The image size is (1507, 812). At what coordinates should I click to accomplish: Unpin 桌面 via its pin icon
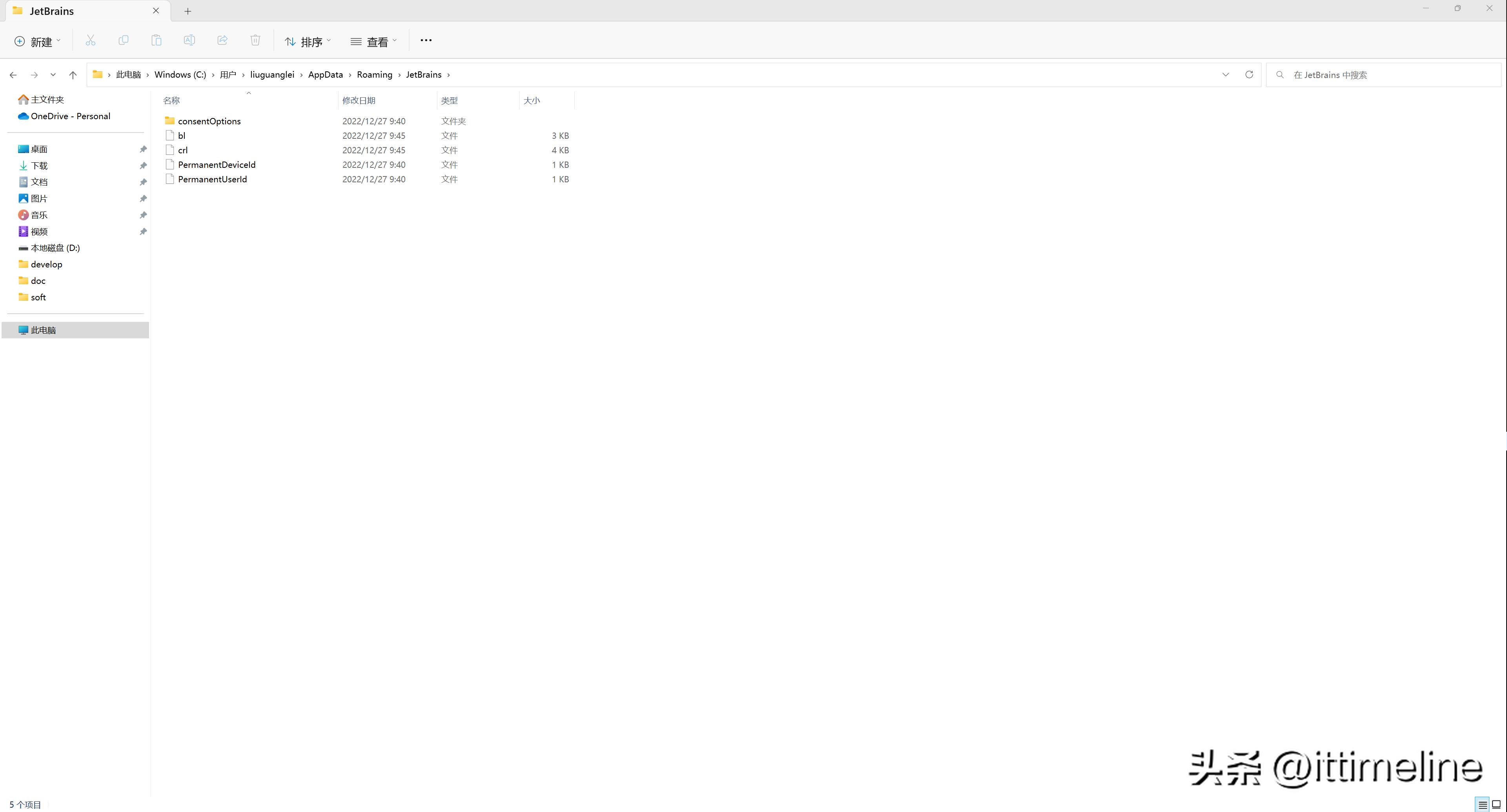(x=143, y=149)
